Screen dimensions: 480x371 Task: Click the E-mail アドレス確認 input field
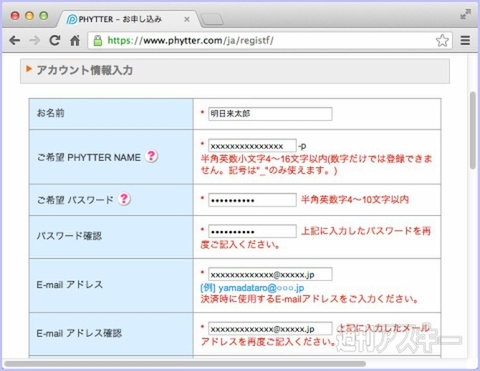(x=270, y=328)
